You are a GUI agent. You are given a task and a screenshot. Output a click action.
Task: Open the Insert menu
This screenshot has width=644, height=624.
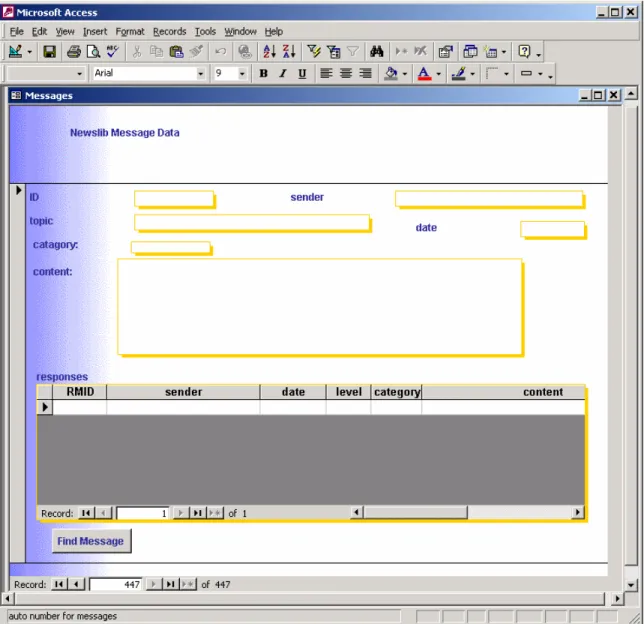(95, 32)
